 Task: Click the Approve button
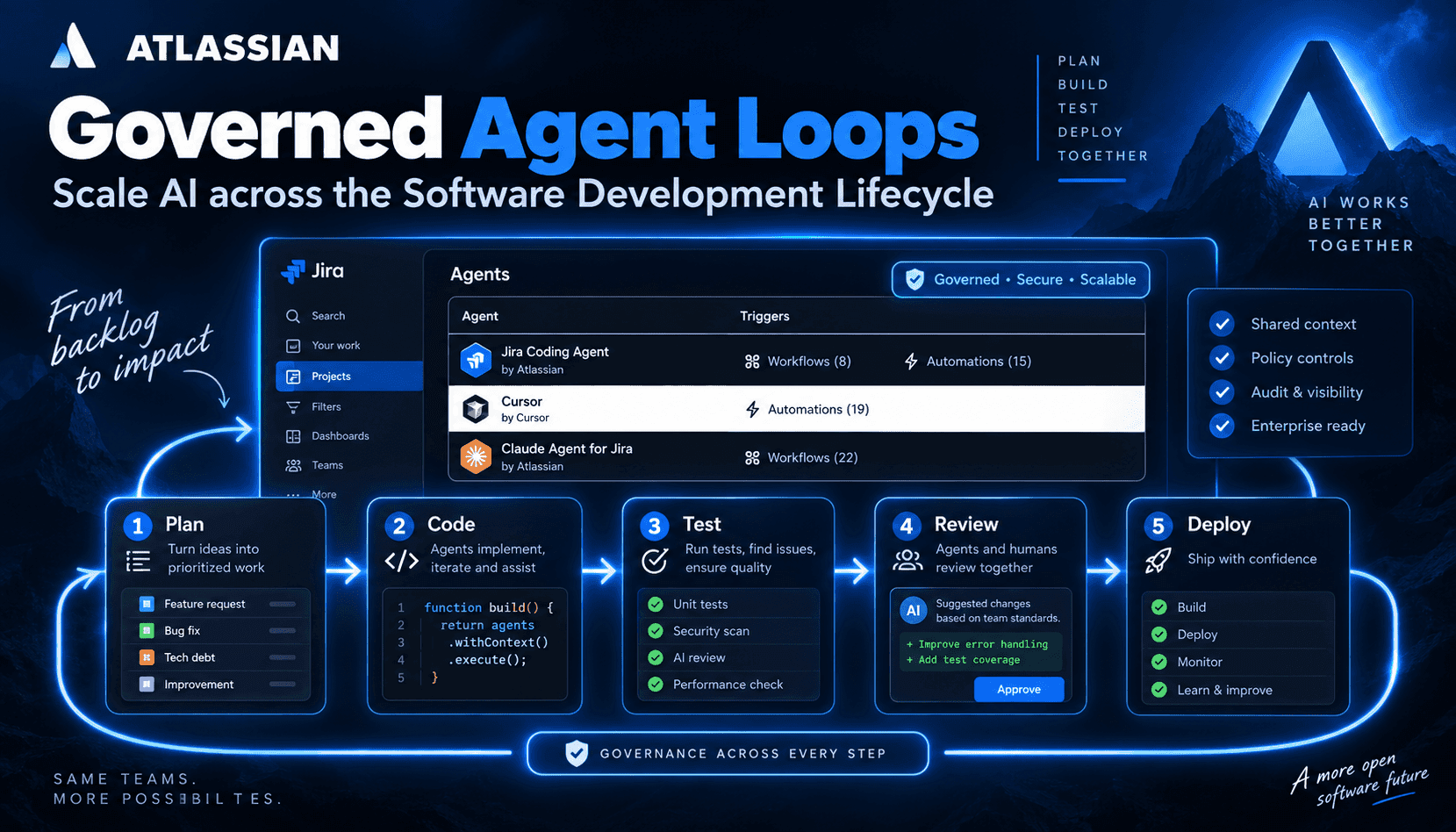1019,690
